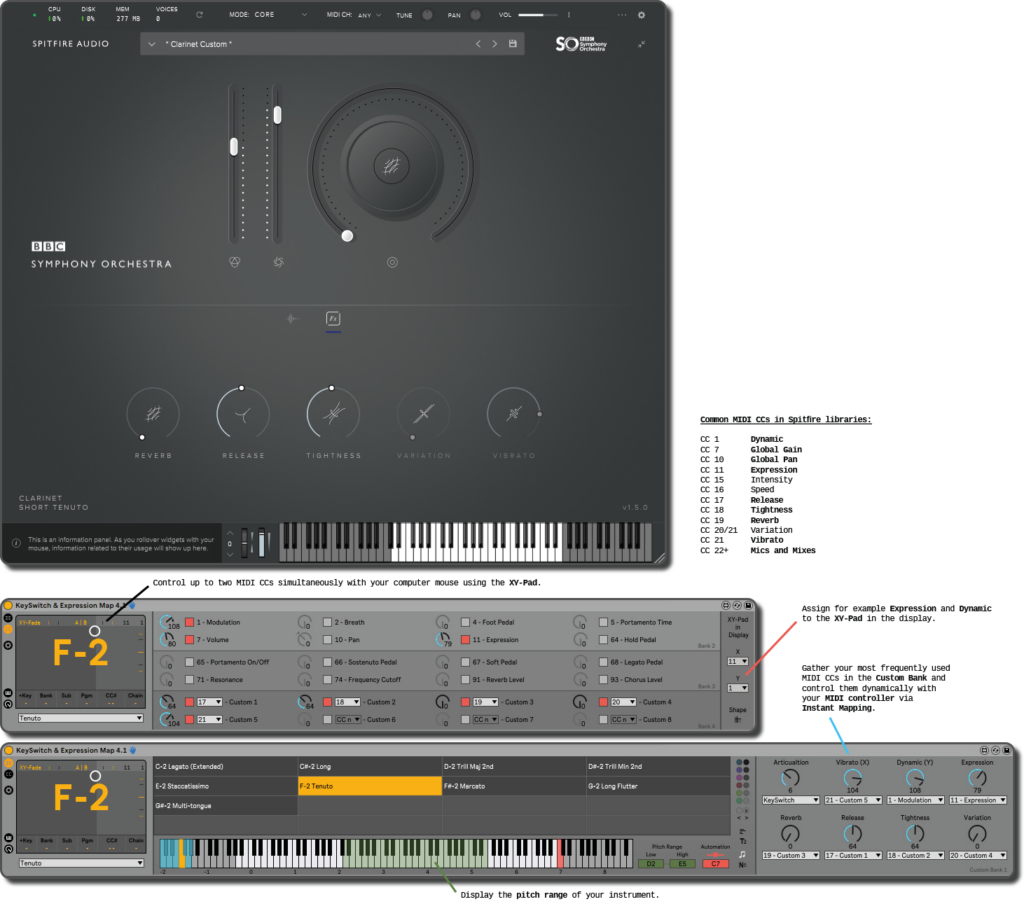1024x904 pixels.
Task: Save the Clarinet Custom preset
Action: pyautogui.click(x=513, y=44)
